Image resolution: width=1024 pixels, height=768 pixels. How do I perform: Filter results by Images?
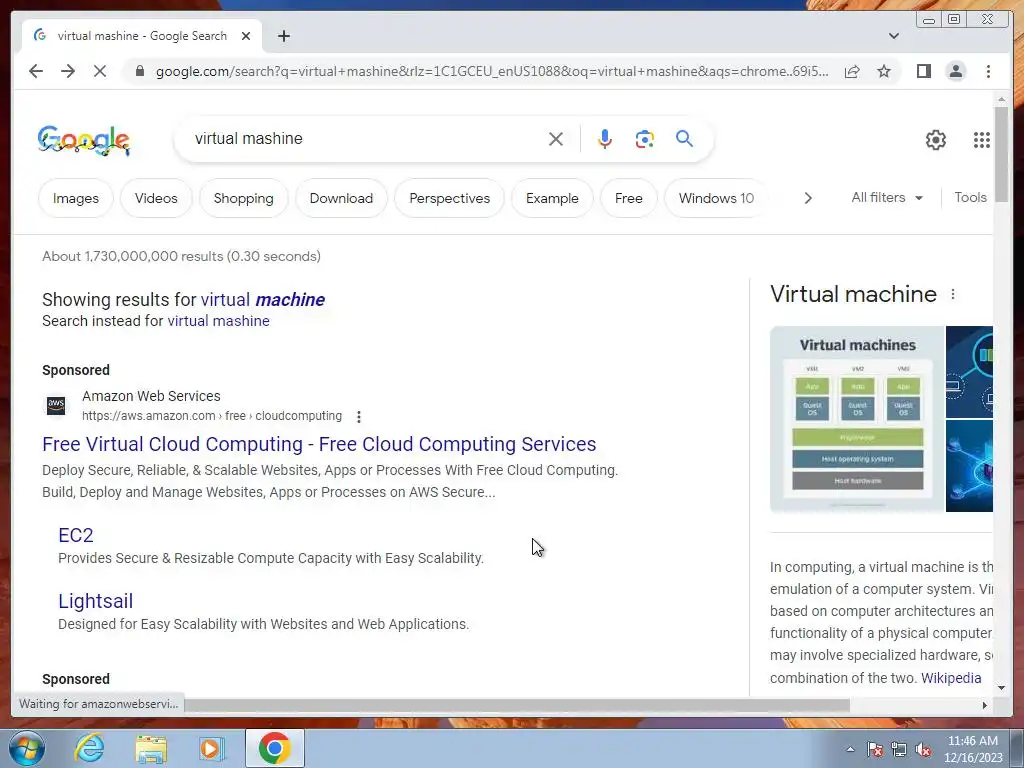click(x=76, y=198)
